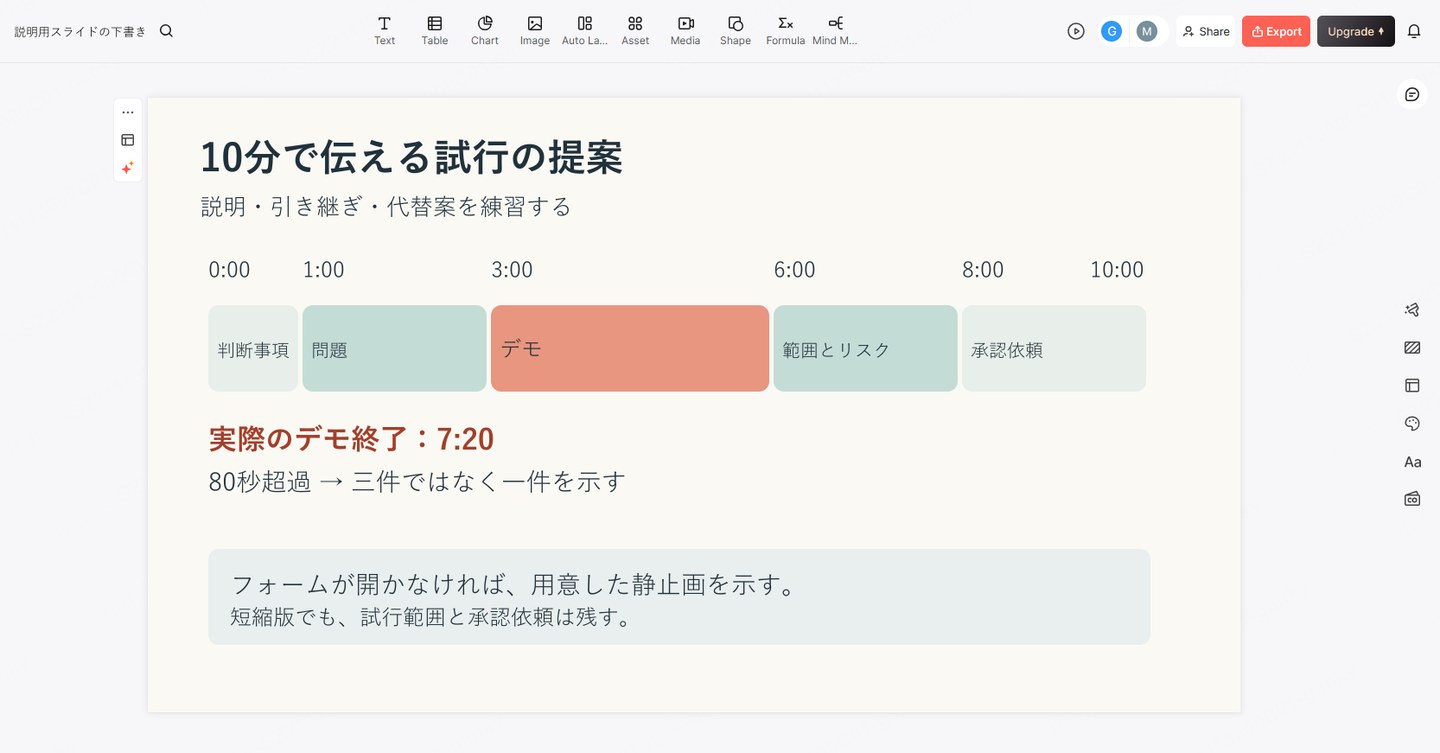Select the orange デモ timeline block
Viewport: 1440px width, 753px height.
coord(630,348)
